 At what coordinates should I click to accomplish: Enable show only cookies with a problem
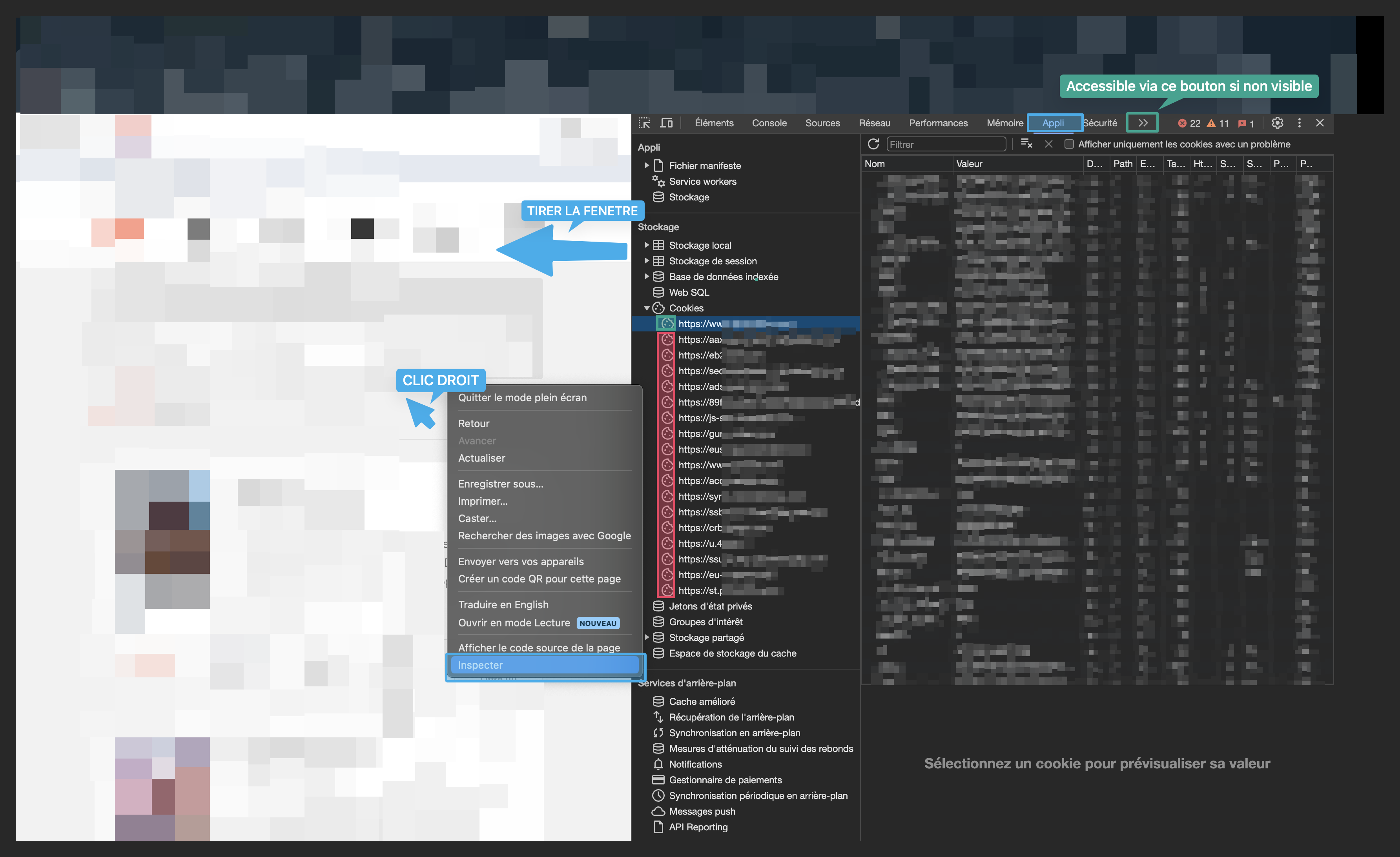click(1069, 144)
